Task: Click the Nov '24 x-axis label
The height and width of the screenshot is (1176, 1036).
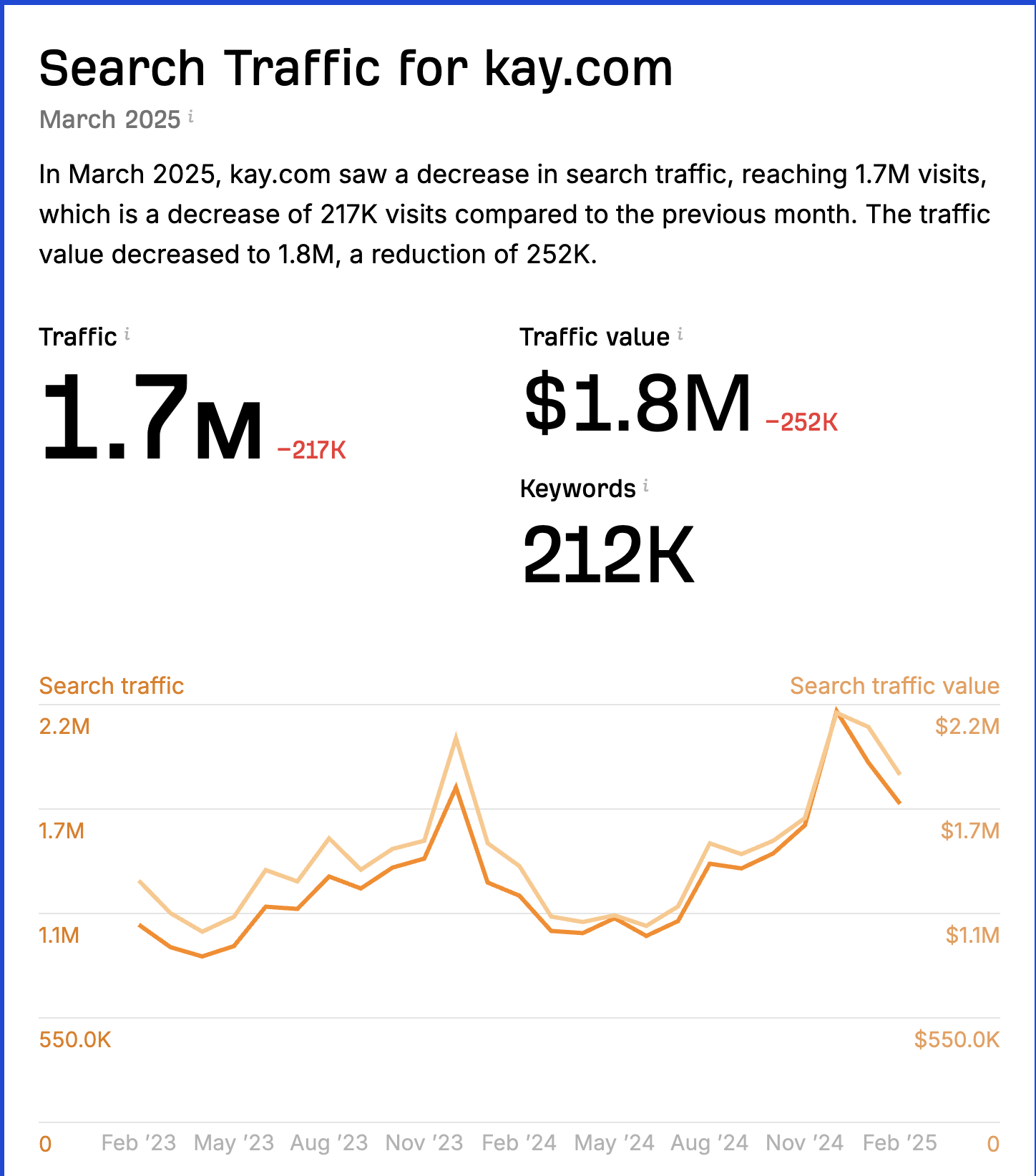Action: coord(805,1143)
